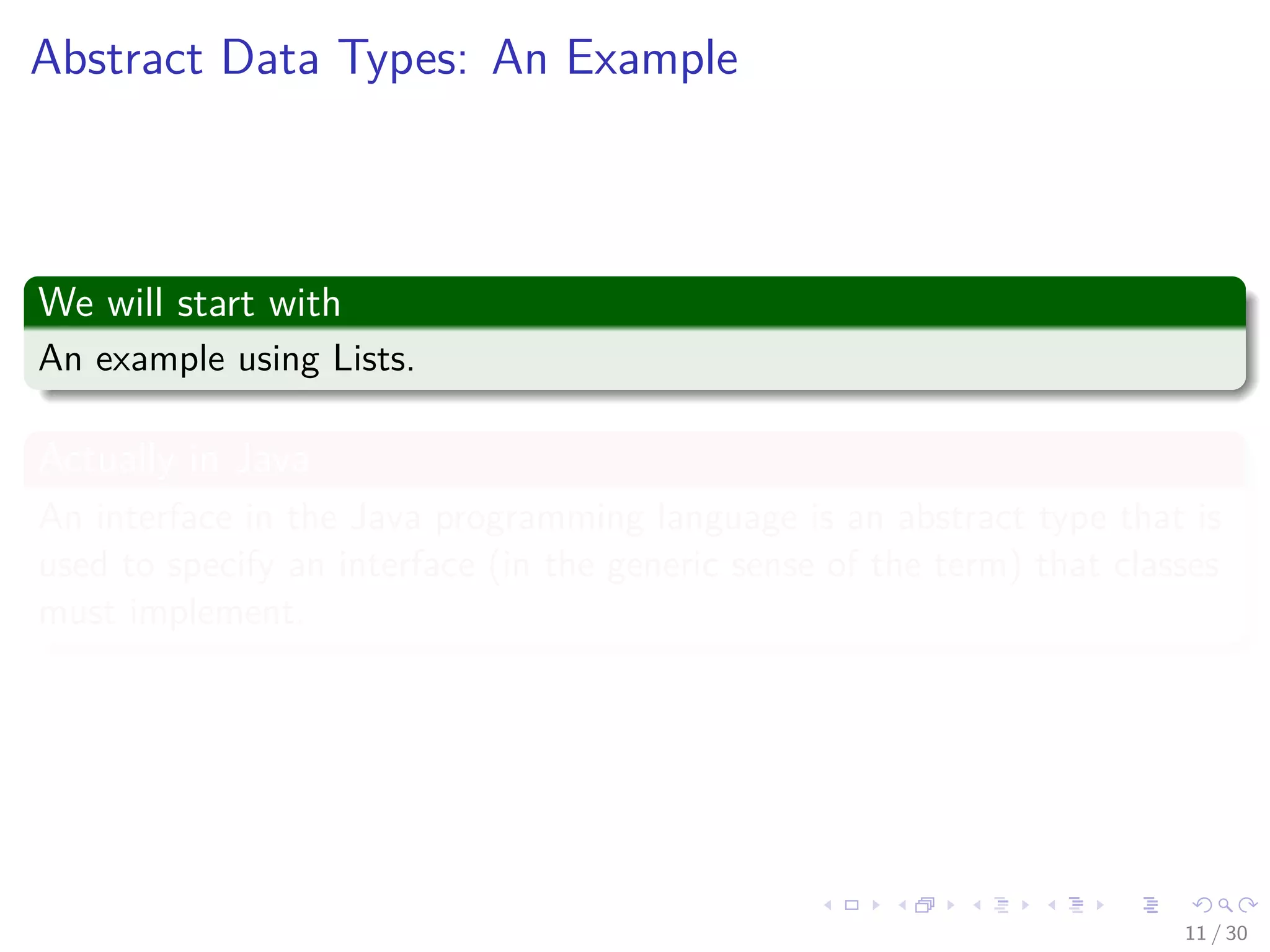Click the presentation outline bars icon

[x=1151, y=906]
